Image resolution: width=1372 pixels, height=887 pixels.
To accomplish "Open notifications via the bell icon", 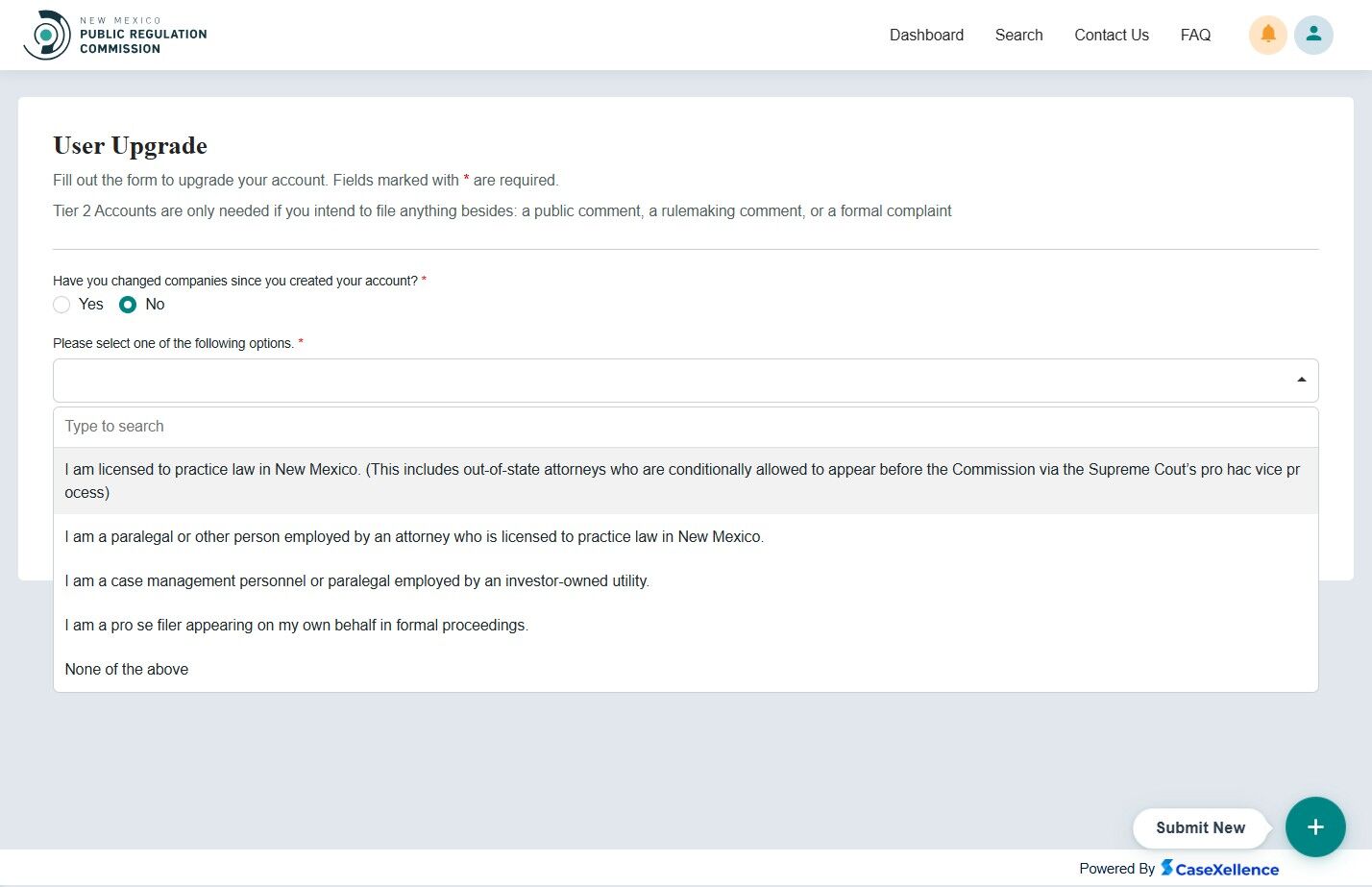I will [1267, 35].
